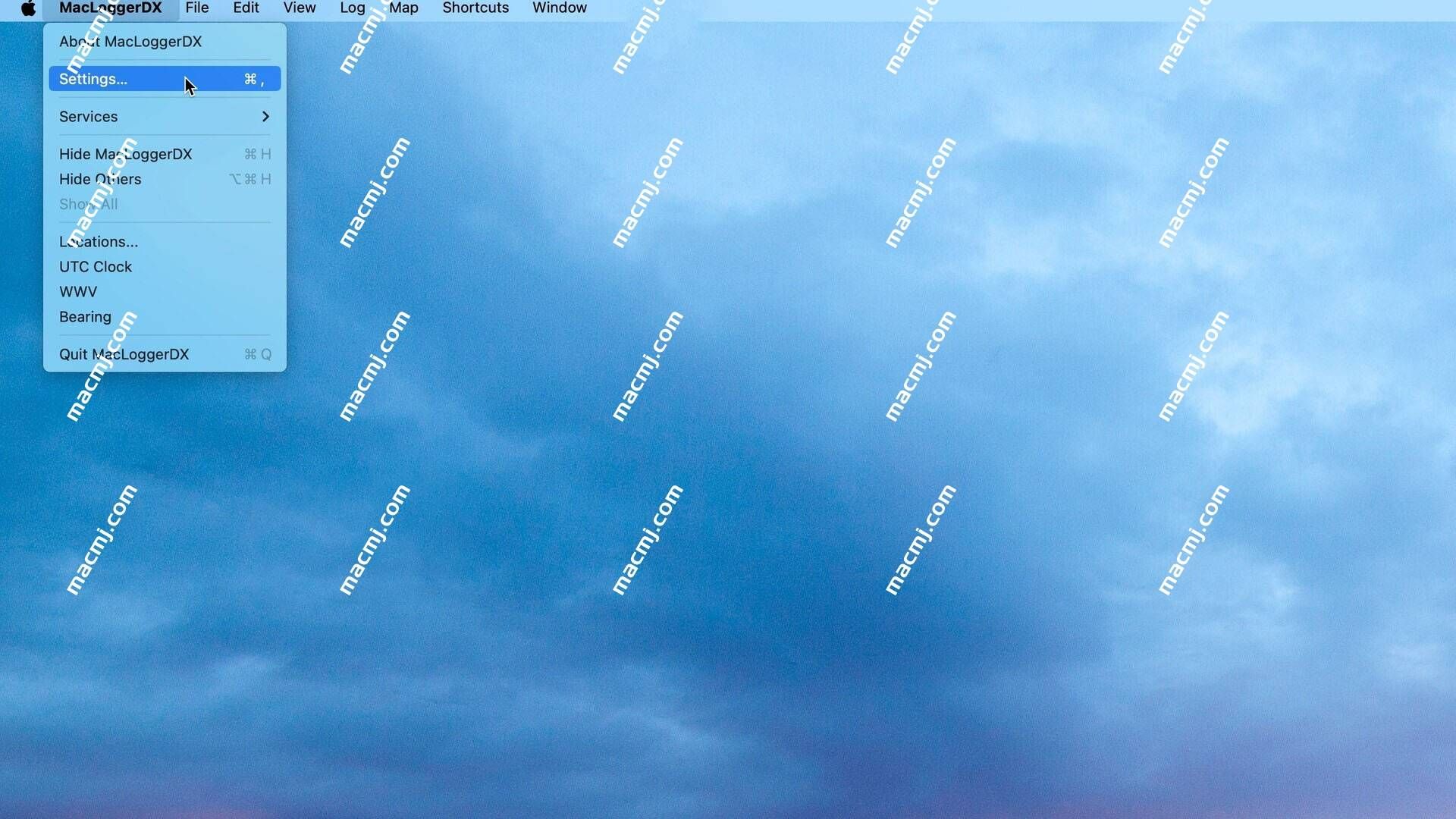Open the Window menu
Image resolution: width=1456 pixels, height=819 pixels.
(560, 8)
